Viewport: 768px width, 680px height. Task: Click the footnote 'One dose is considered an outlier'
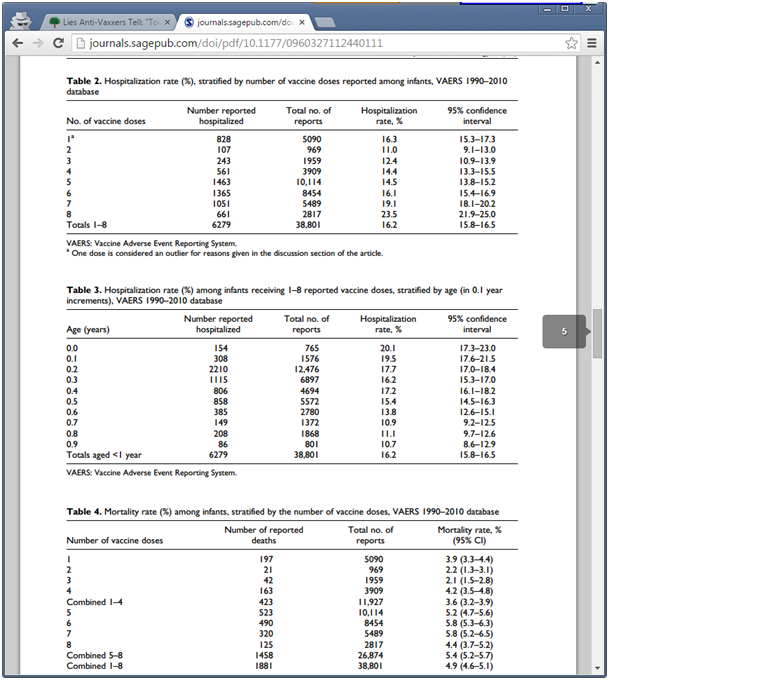tap(227, 253)
